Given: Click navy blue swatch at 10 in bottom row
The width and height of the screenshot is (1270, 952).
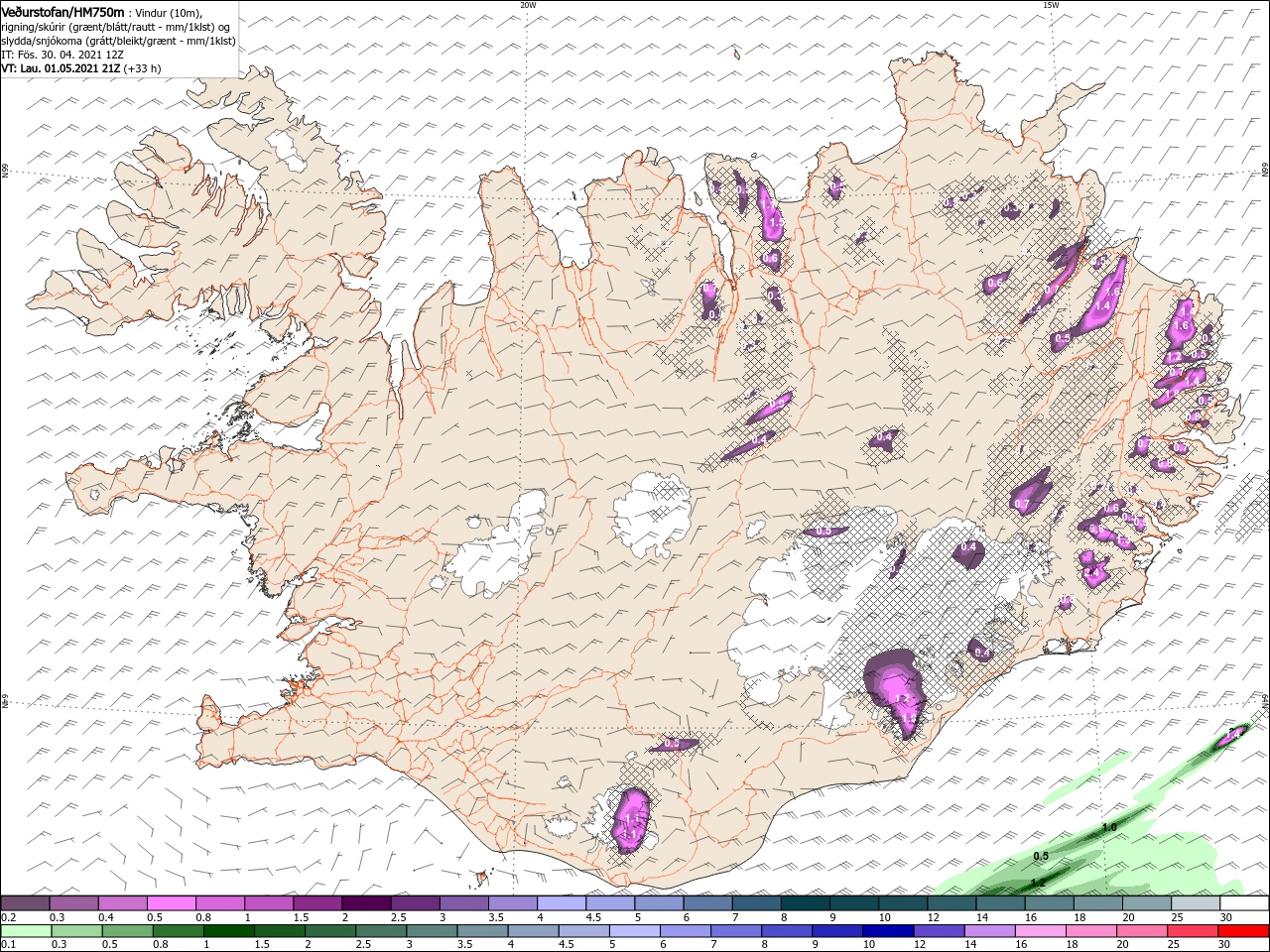Looking at the screenshot, I should point(886,931).
